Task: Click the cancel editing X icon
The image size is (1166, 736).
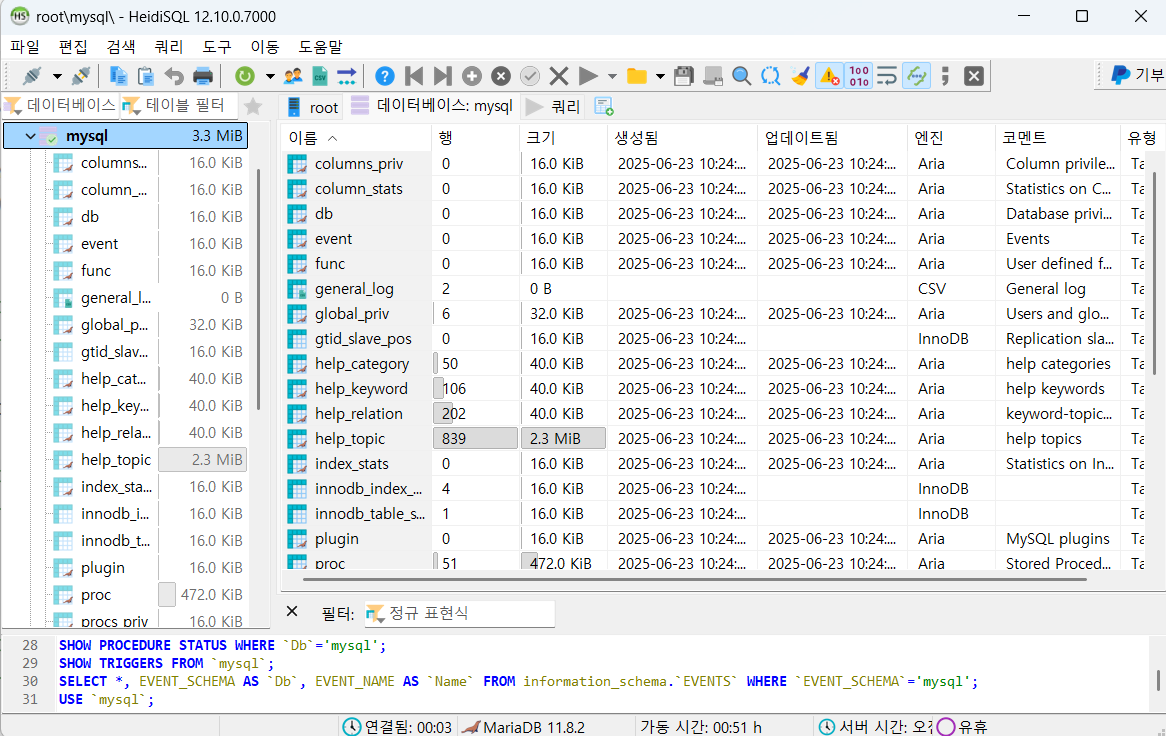Action: (558, 76)
